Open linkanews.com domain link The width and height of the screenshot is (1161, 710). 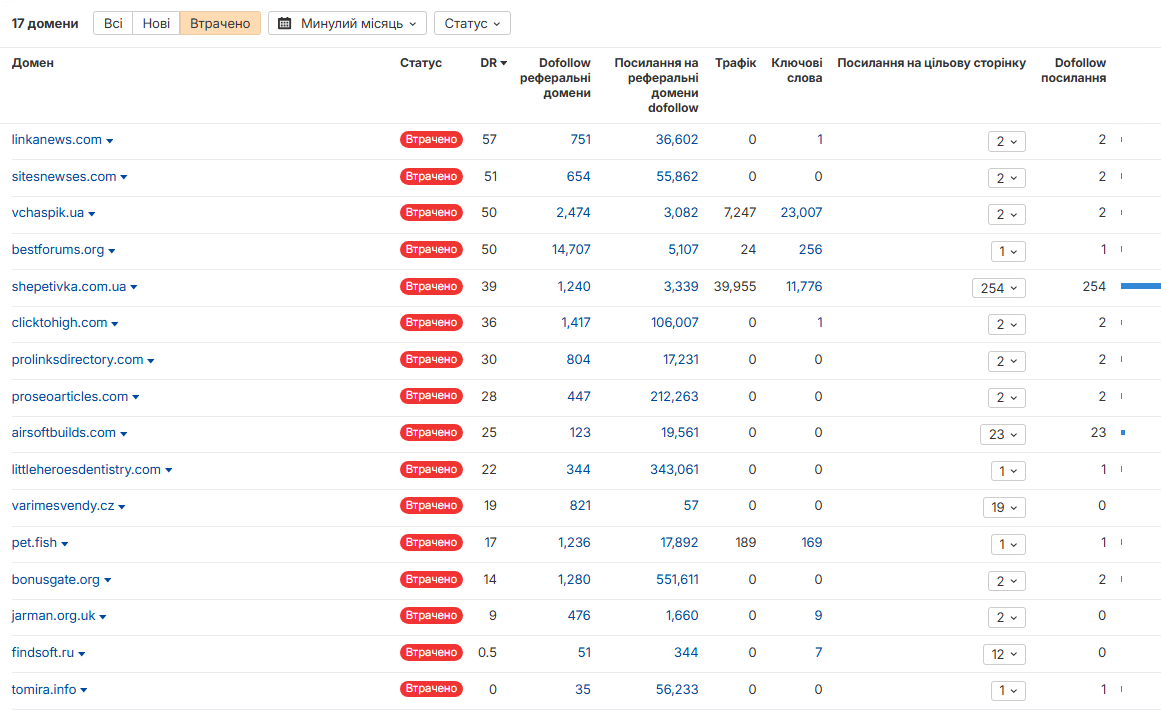click(x=56, y=139)
